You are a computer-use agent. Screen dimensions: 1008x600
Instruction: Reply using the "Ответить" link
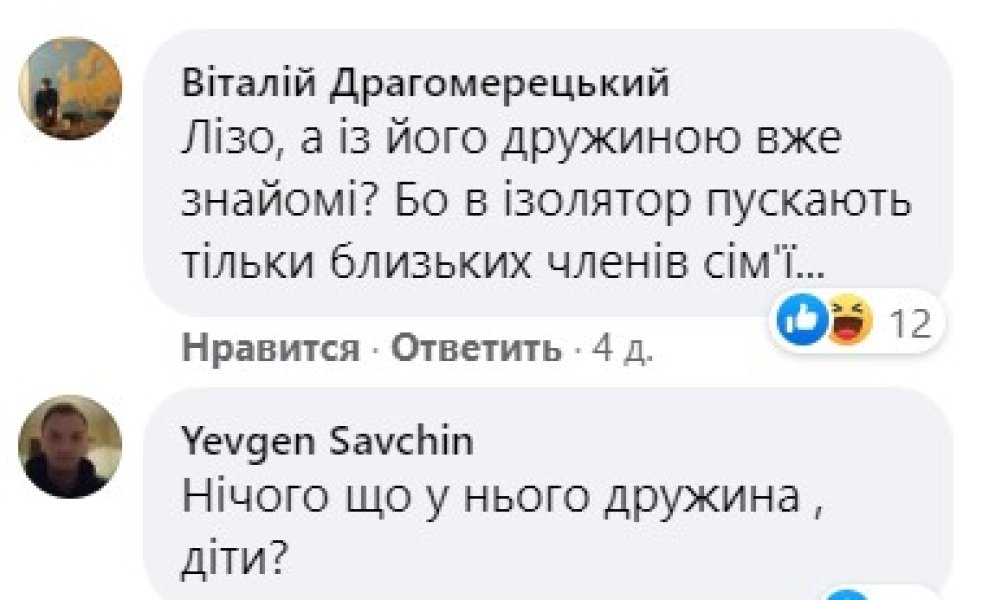(x=476, y=348)
